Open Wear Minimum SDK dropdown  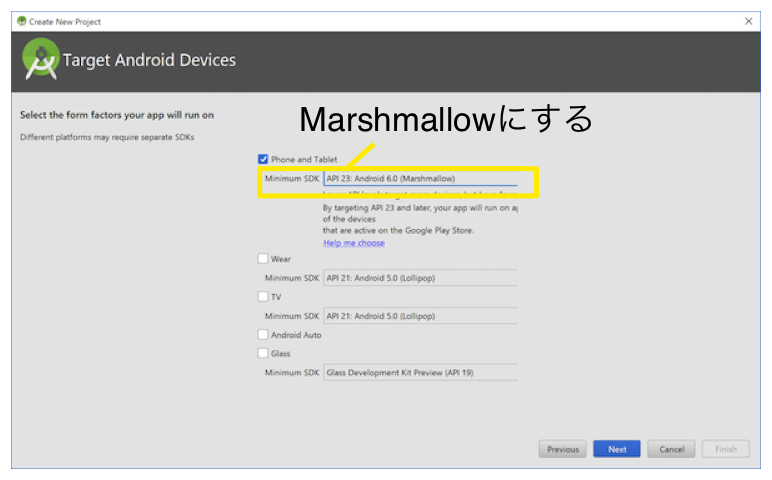(x=420, y=278)
